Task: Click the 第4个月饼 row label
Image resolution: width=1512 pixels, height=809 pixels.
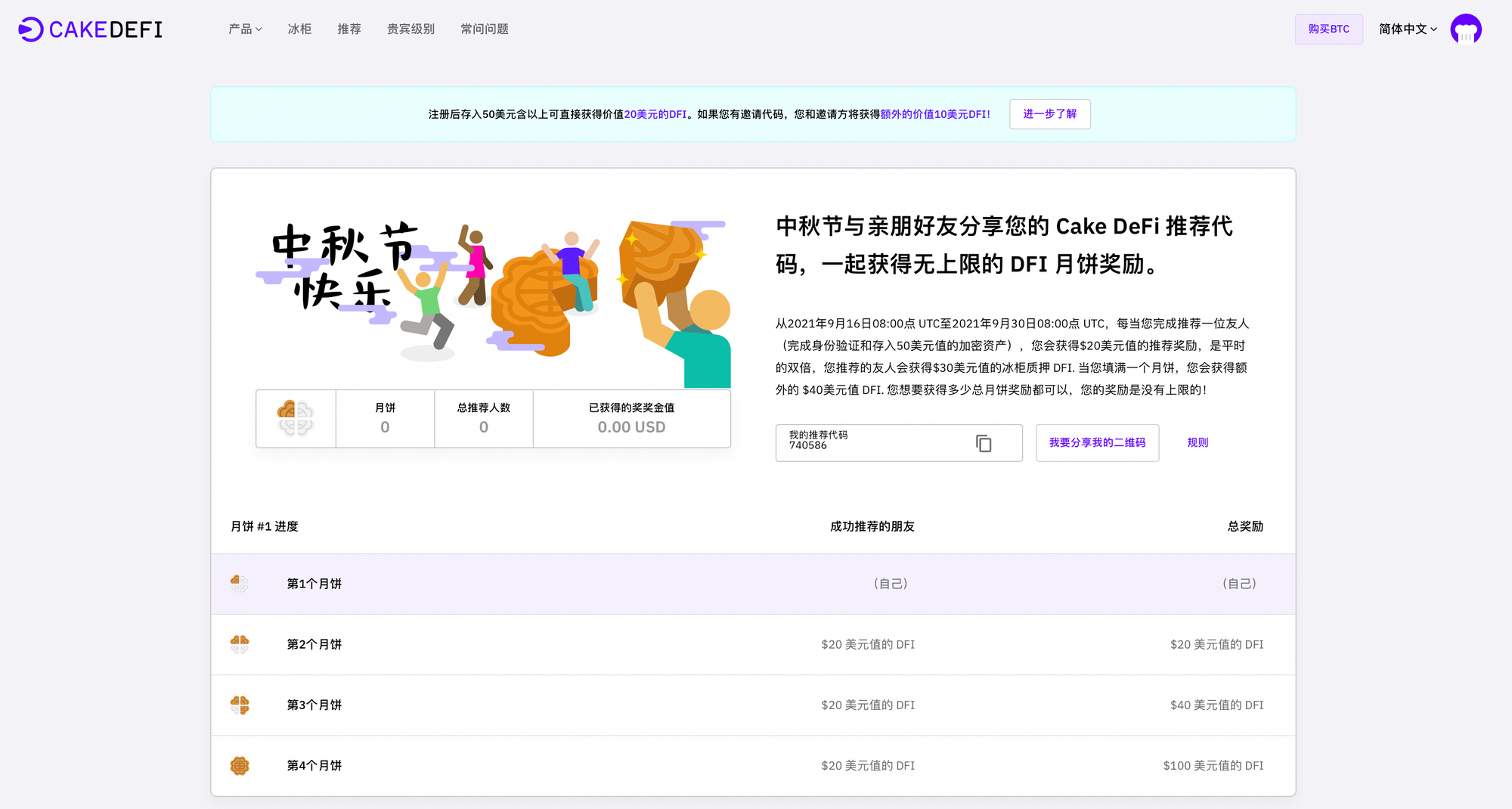Action: 314,766
